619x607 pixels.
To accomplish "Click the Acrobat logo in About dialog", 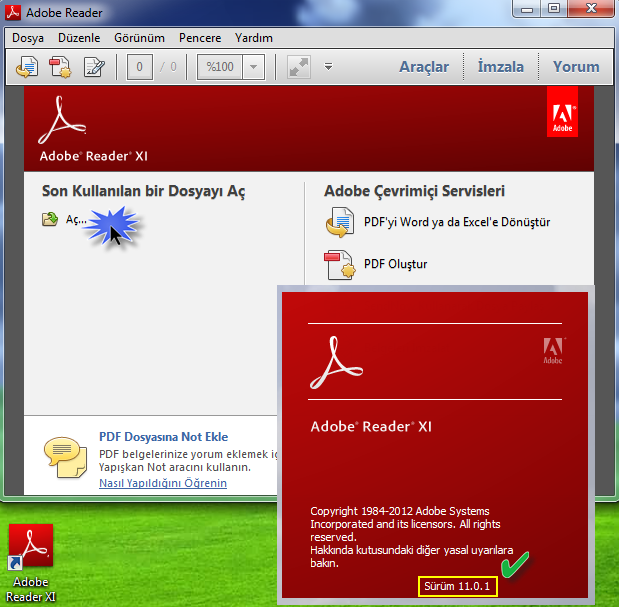I will point(336,363).
